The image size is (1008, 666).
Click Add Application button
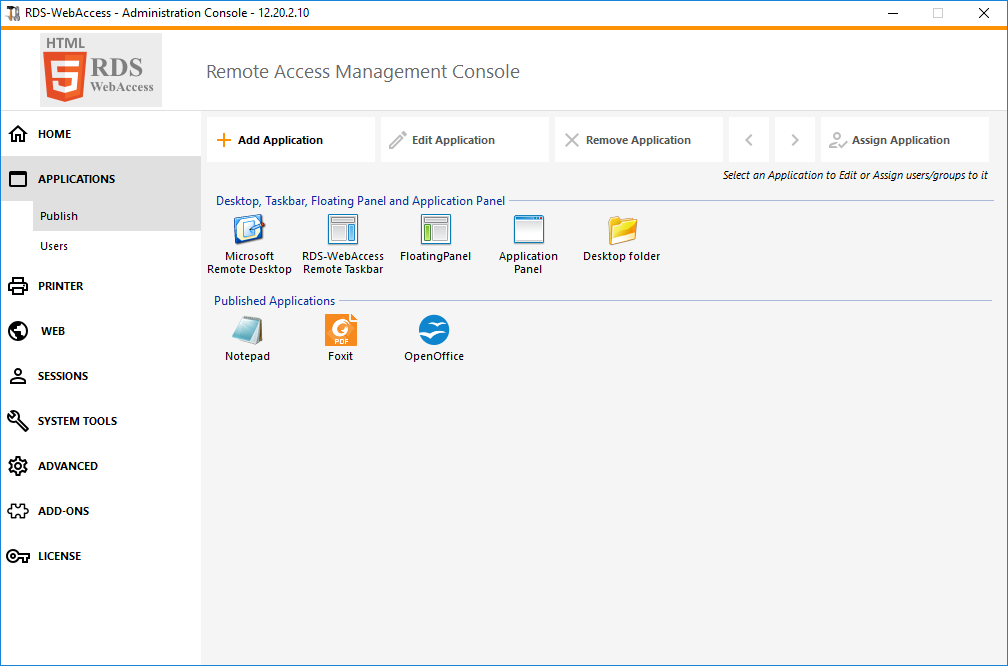pyautogui.click(x=291, y=140)
